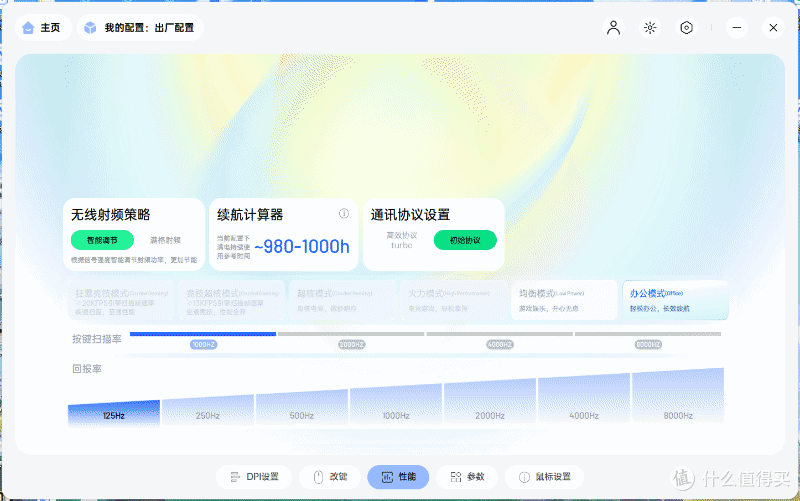Screen dimensions: 800x501
Task: Switch to the 鼠标设置 mouse settings tab
Action: [544, 477]
